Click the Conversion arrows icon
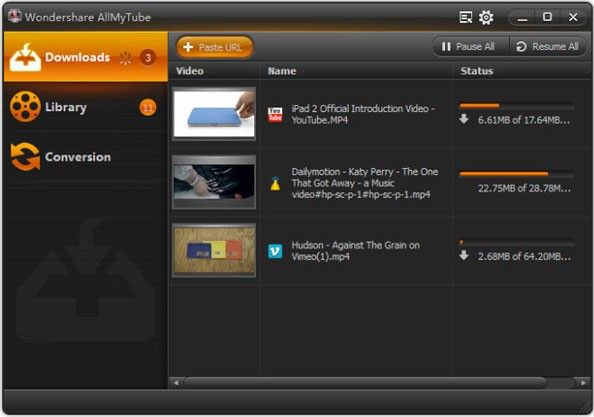 (x=25, y=157)
